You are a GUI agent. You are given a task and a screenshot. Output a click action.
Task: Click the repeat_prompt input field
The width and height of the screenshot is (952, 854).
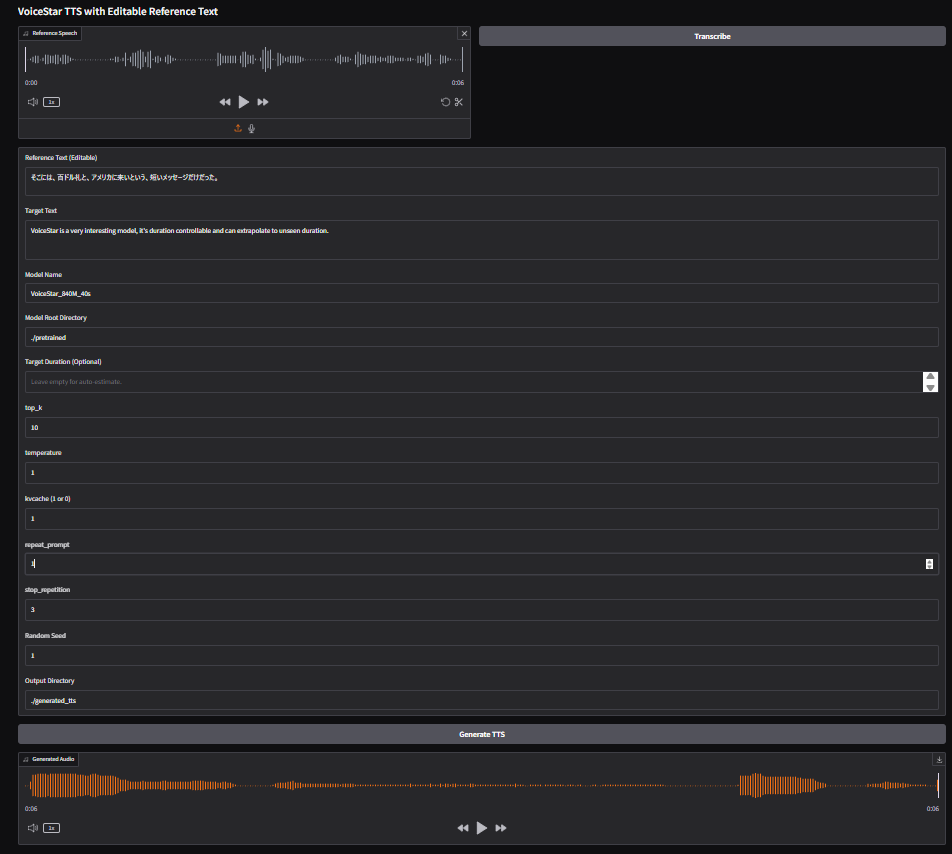(481, 564)
